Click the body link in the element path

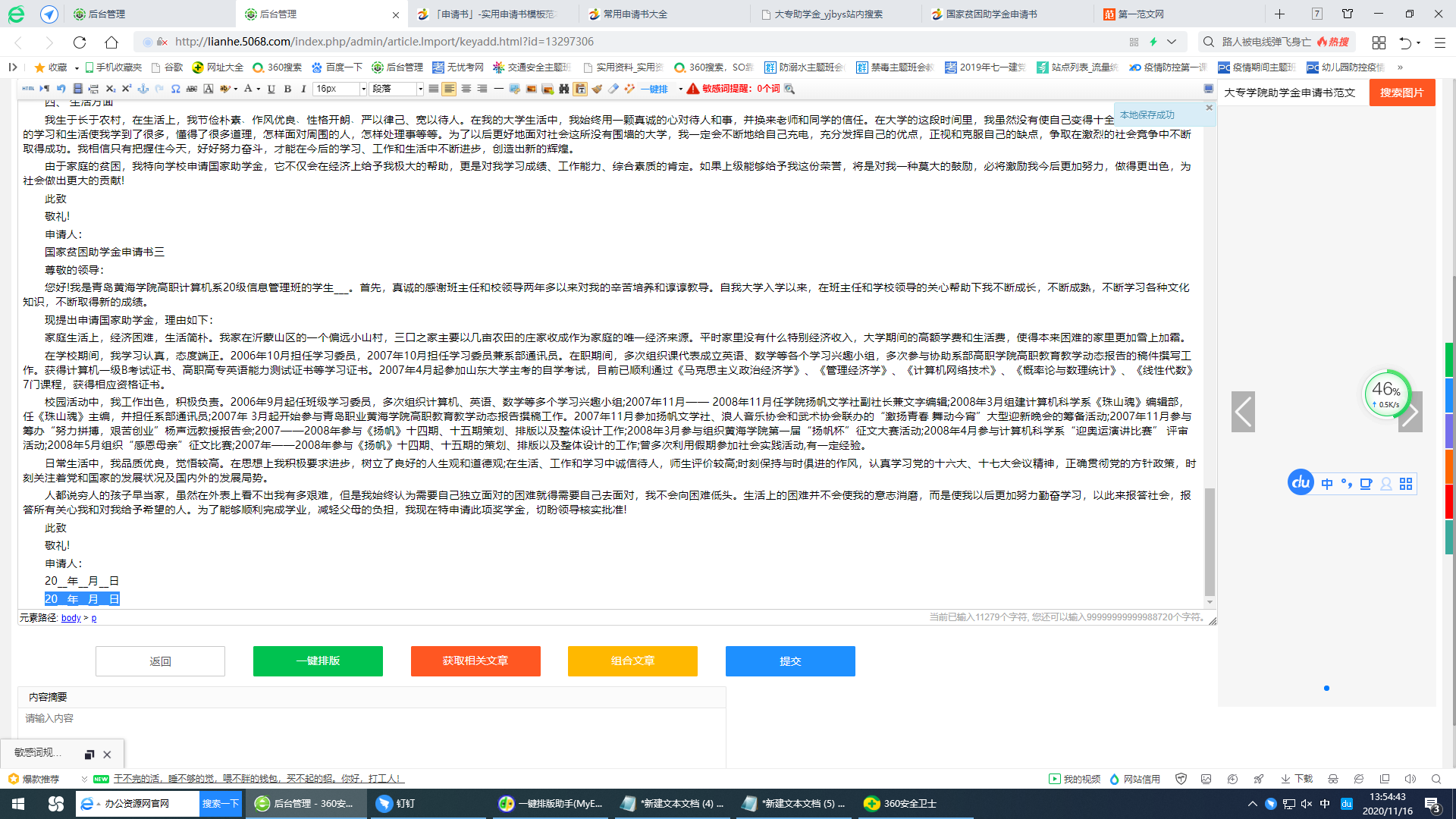[71, 617]
